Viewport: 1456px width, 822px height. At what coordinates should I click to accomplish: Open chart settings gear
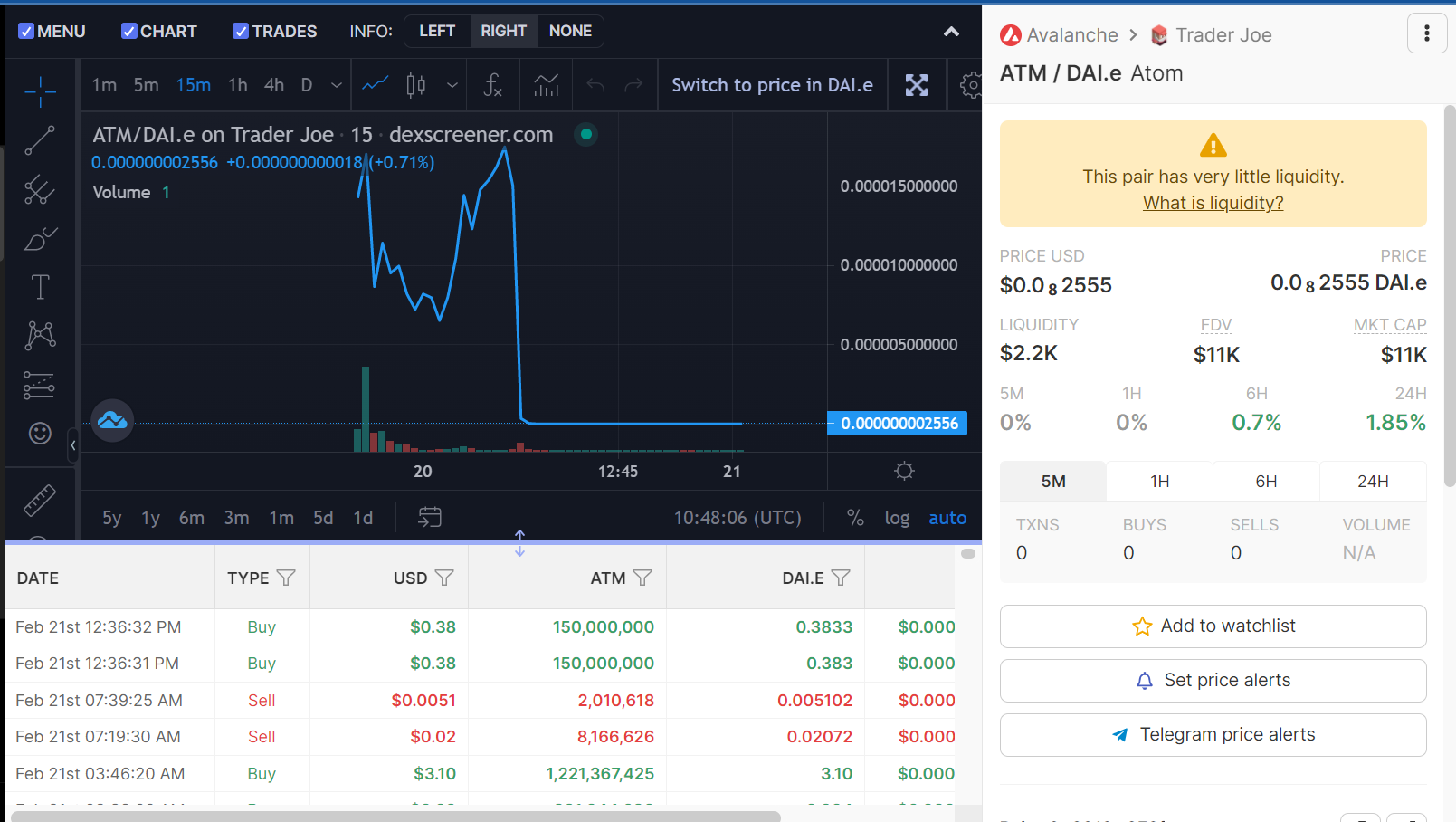point(970,85)
